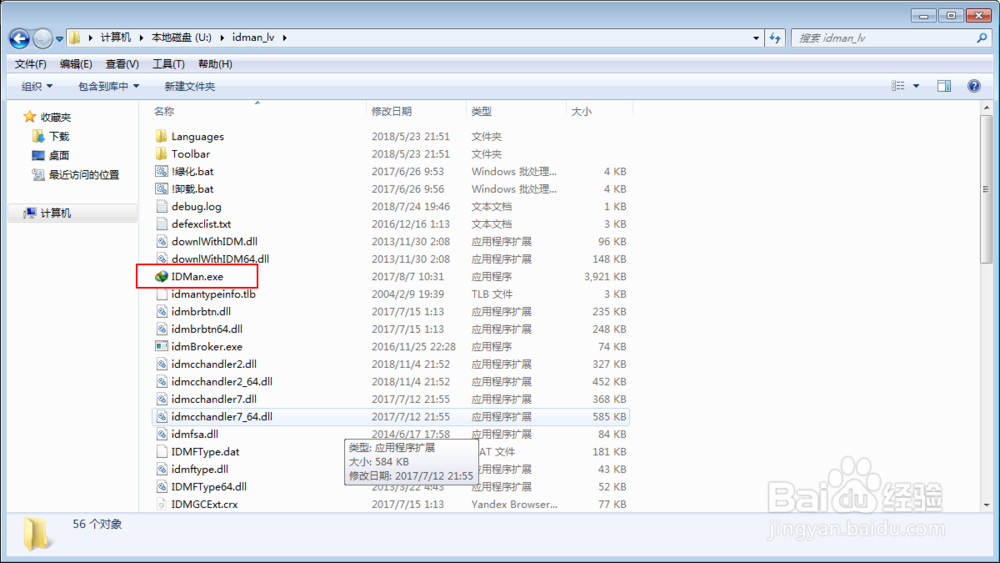This screenshot has height=563, width=1000.
Task: Select the Languages folder icon
Action: pyautogui.click(x=161, y=136)
